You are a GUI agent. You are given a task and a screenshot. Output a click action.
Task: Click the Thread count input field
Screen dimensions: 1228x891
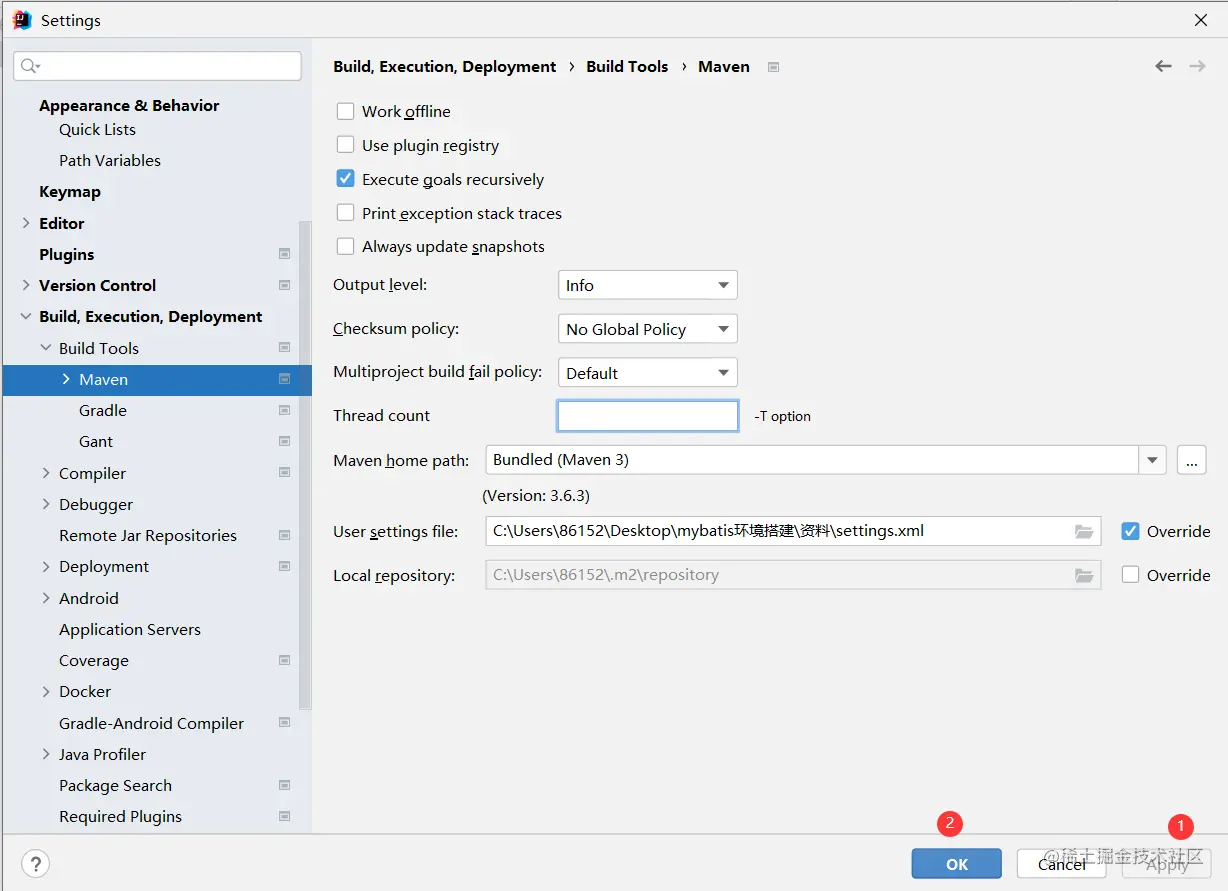[x=648, y=416]
